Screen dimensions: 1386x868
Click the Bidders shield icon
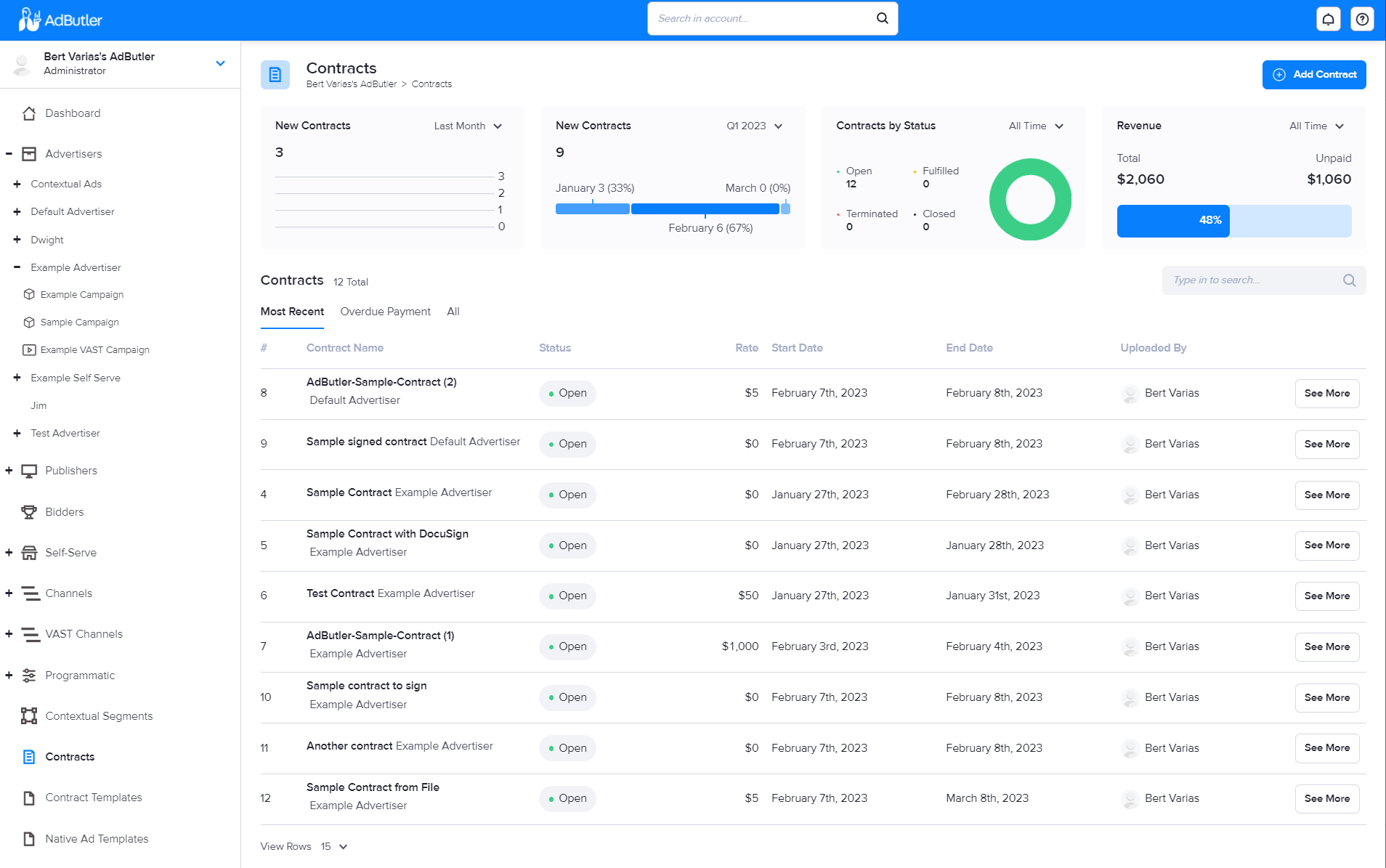click(29, 511)
